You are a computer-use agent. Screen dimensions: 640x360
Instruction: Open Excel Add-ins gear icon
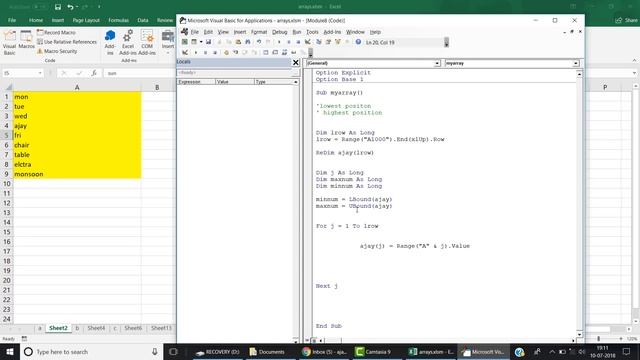[x=128, y=42]
